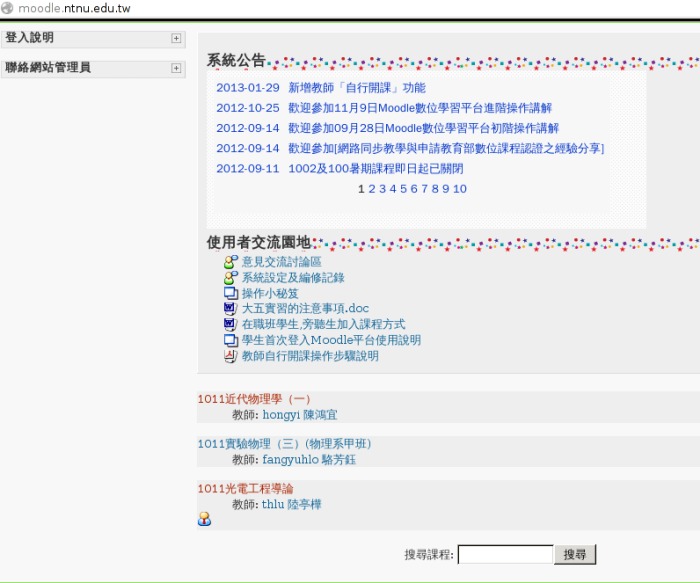This screenshot has height=583, width=700.
Task: Go to announcements page 5
Action: click(403, 189)
